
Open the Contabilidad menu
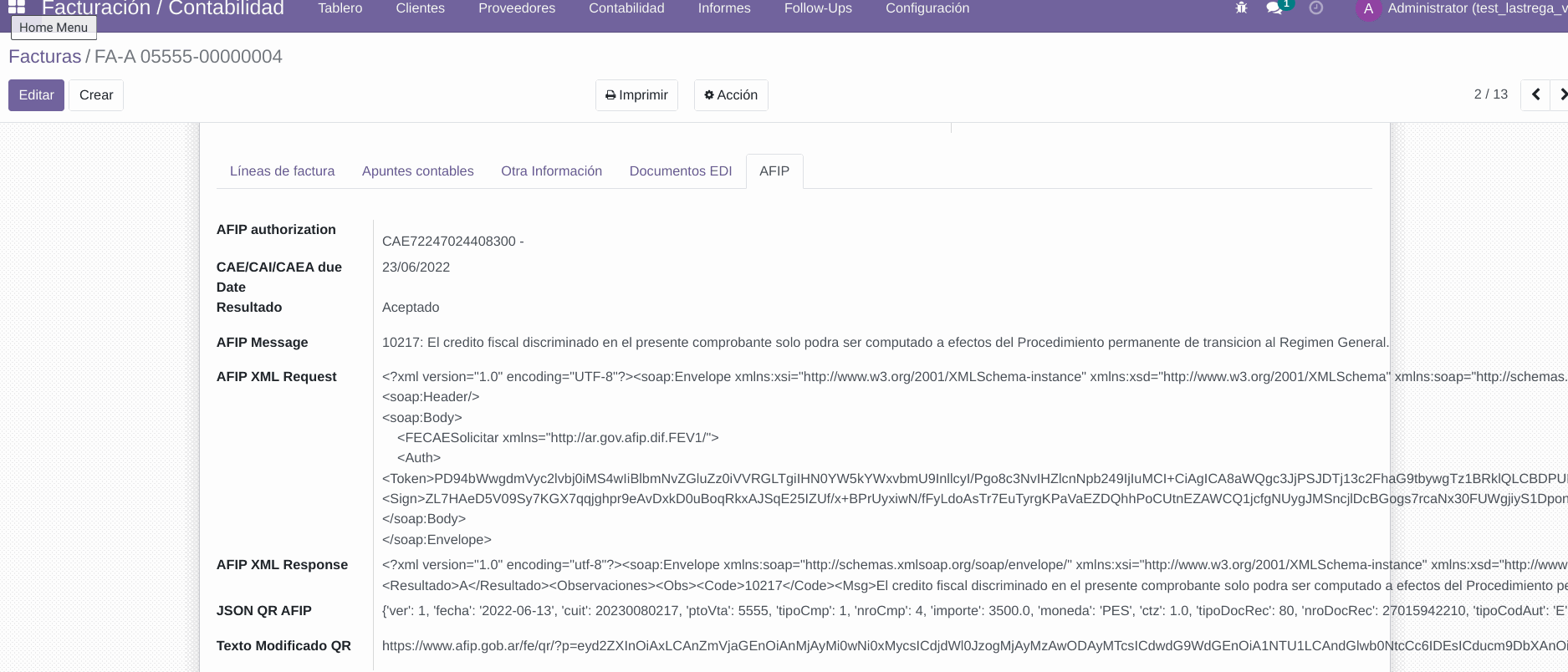click(x=626, y=8)
